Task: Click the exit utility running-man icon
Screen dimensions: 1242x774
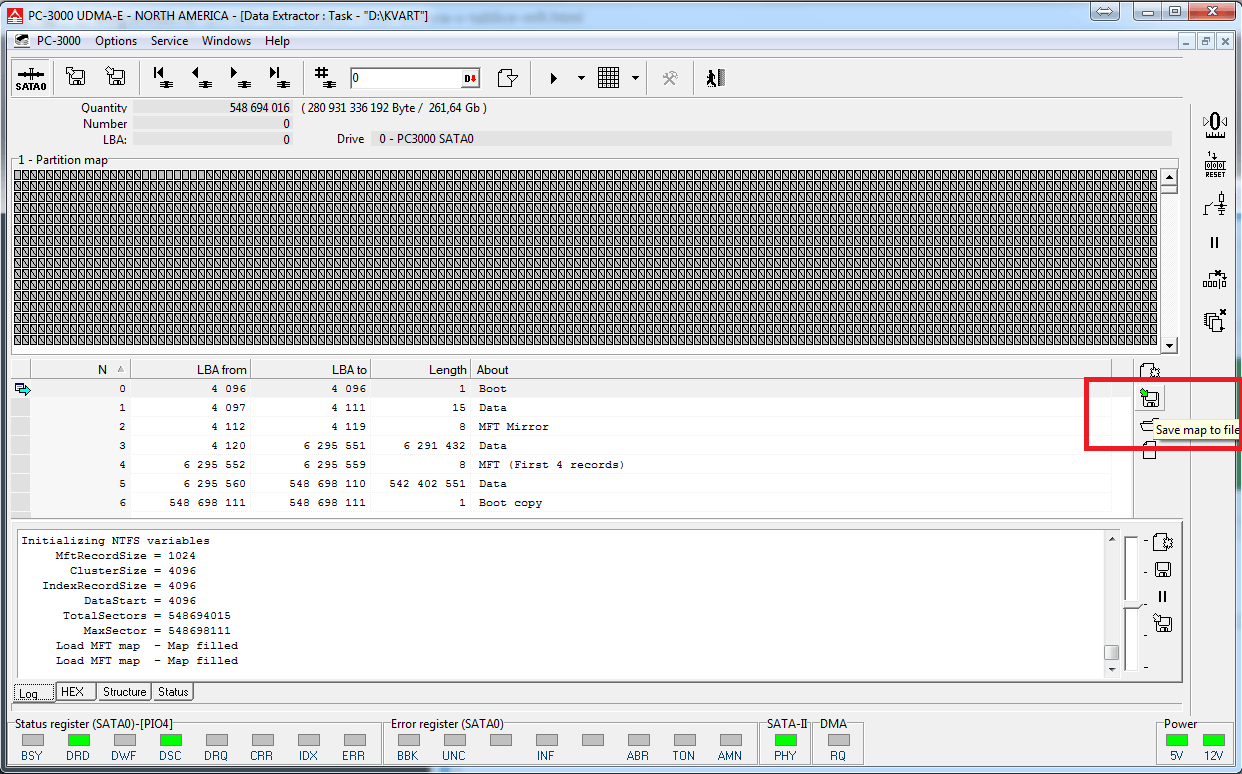Action: click(714, 78)
